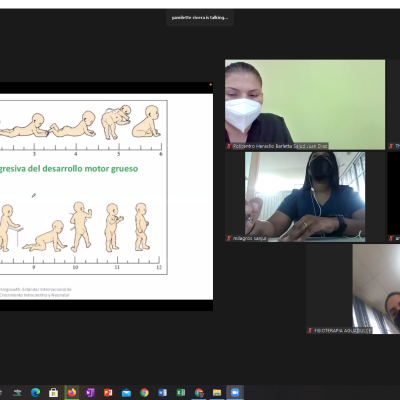Screen dimensions: 400x400
Task: Select the Zoom app taskbar icon
Action: point(235,392)
